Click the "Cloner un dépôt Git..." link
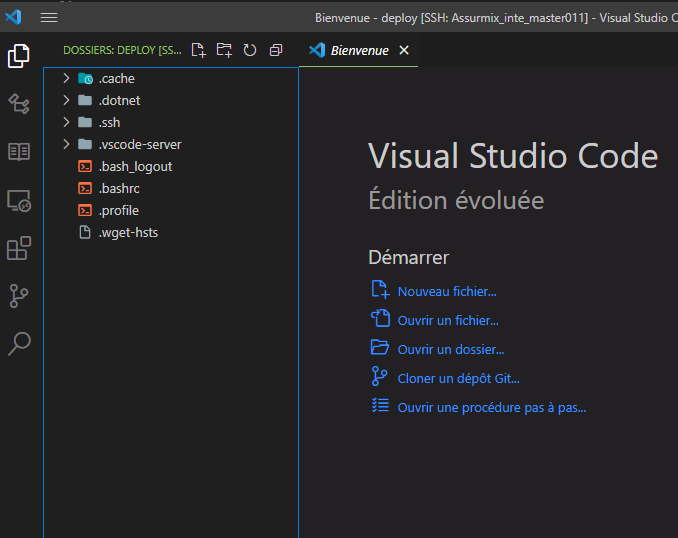Viewport: 678px width, 538px height. pyautogui.click(x=458, y=378)
